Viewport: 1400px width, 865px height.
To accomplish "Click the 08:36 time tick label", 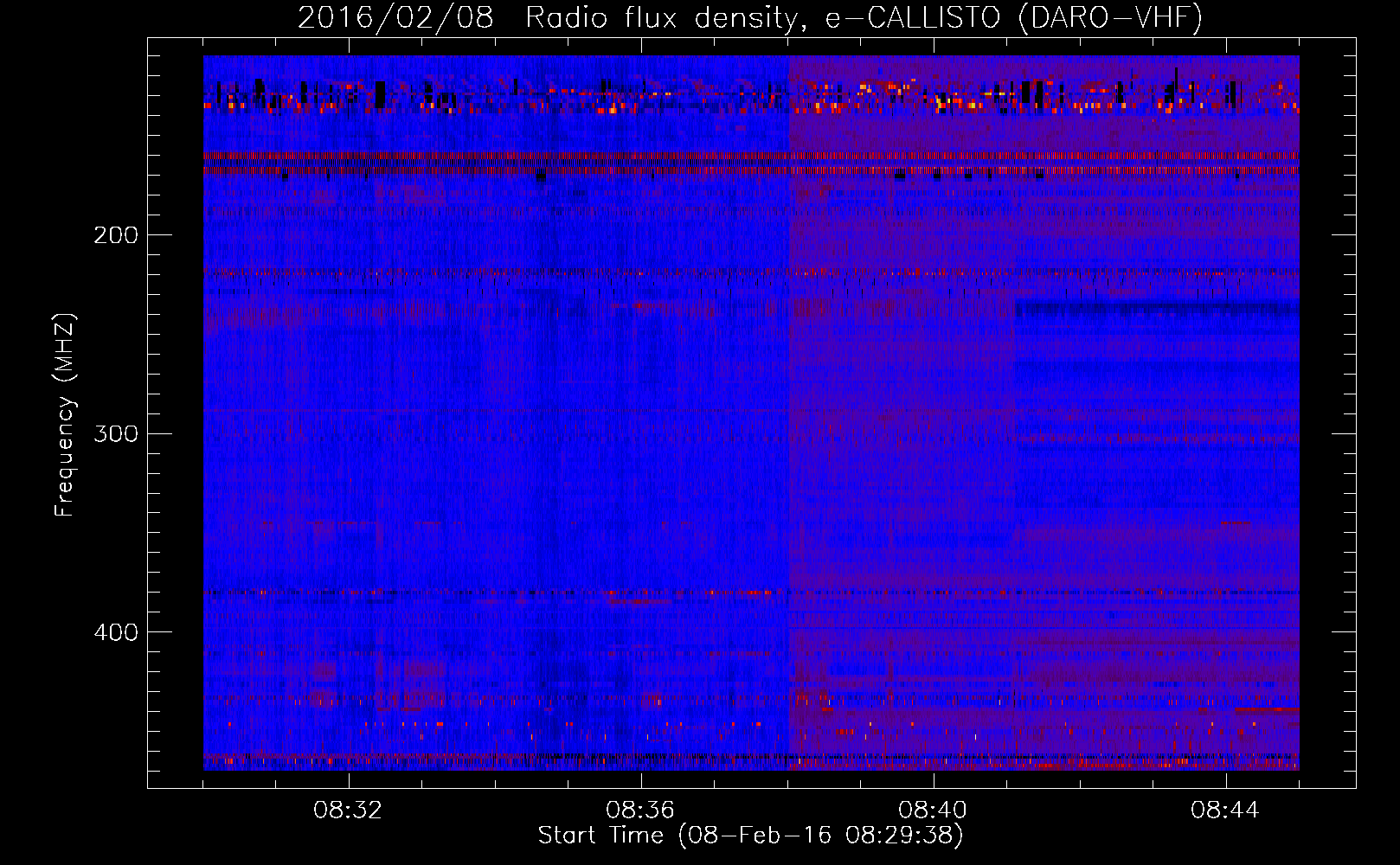I will [x=640, y=811].
